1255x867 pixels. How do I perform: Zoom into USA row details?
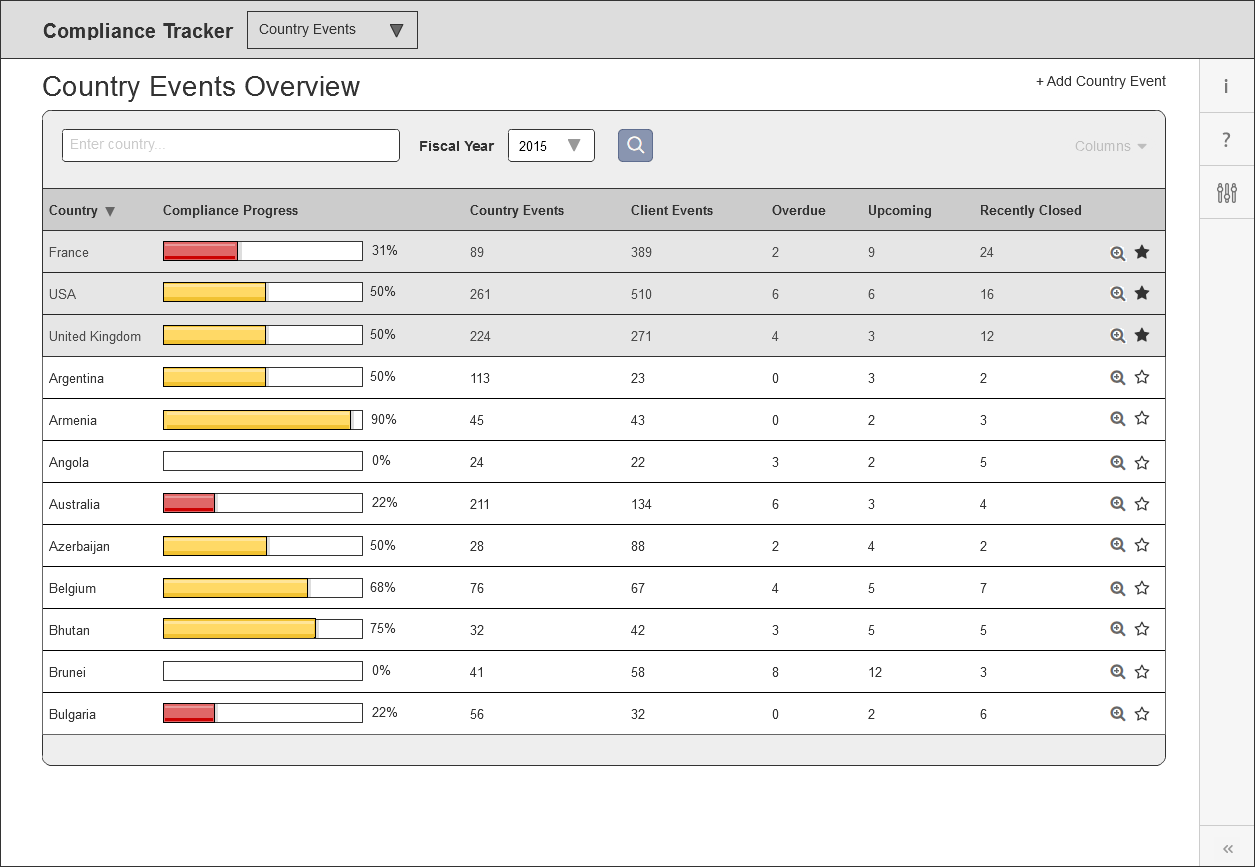click(1118, 294)
